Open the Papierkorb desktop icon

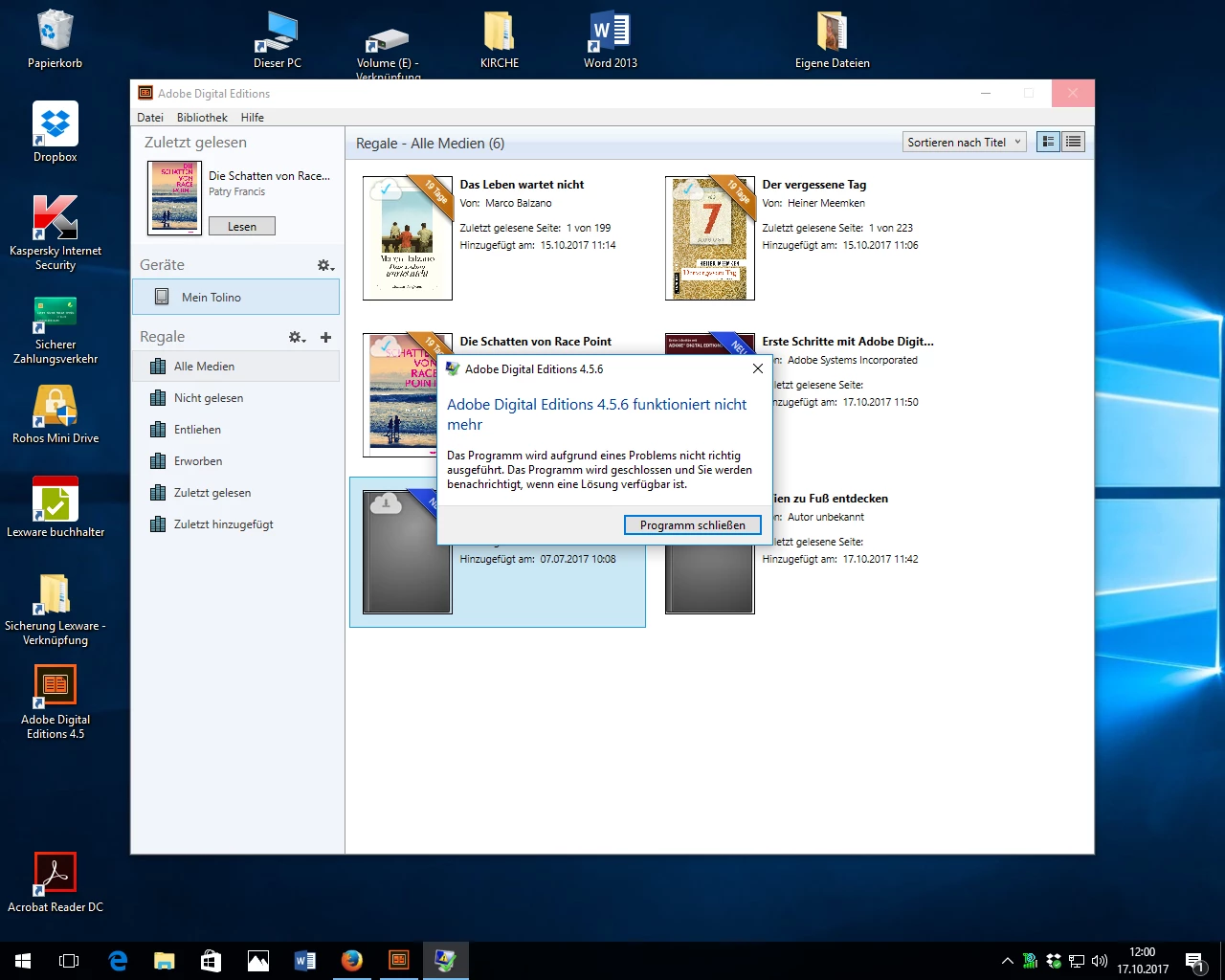click(55, 38)
